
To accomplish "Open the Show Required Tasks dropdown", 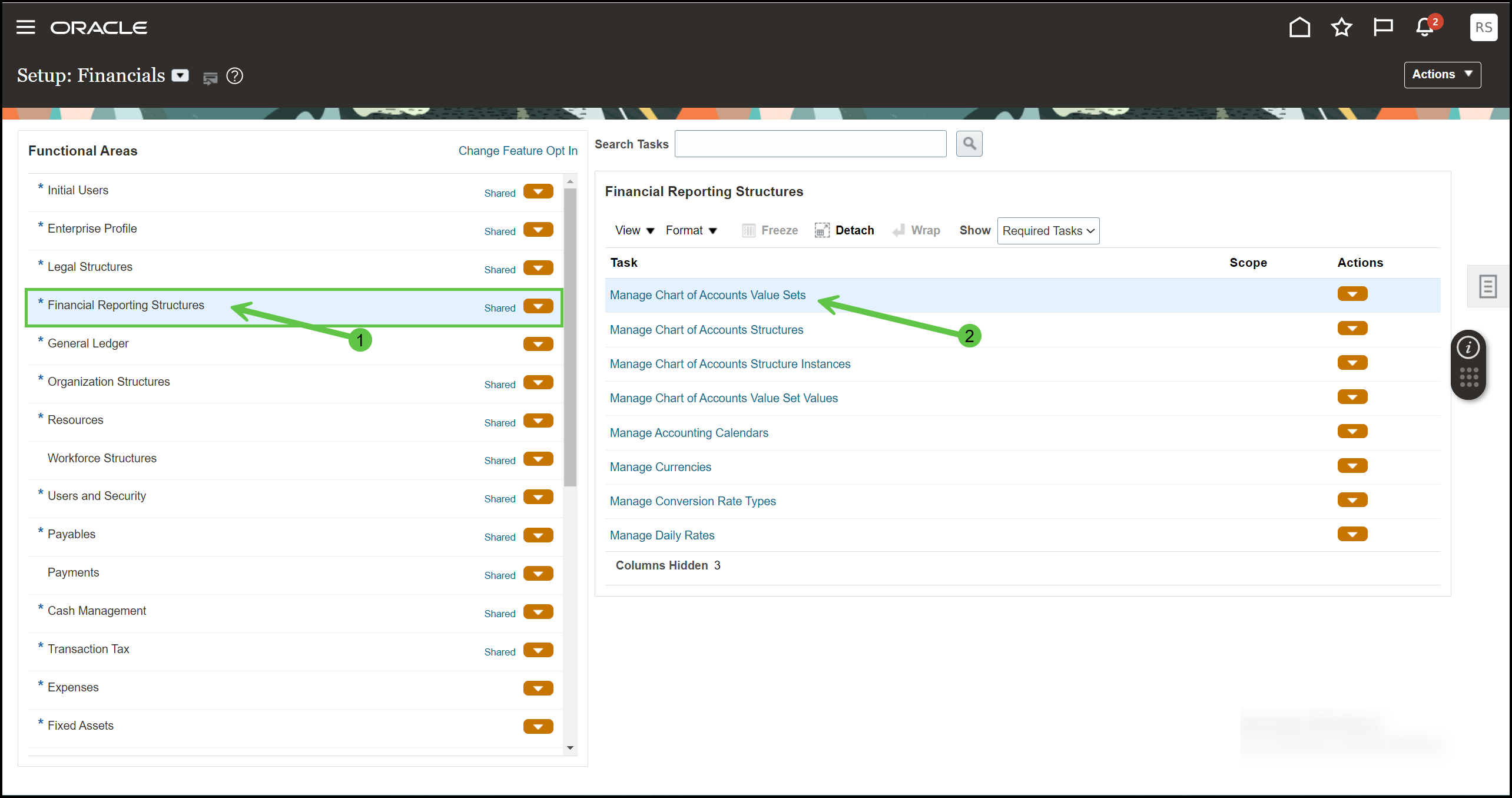I will 1048,231.
